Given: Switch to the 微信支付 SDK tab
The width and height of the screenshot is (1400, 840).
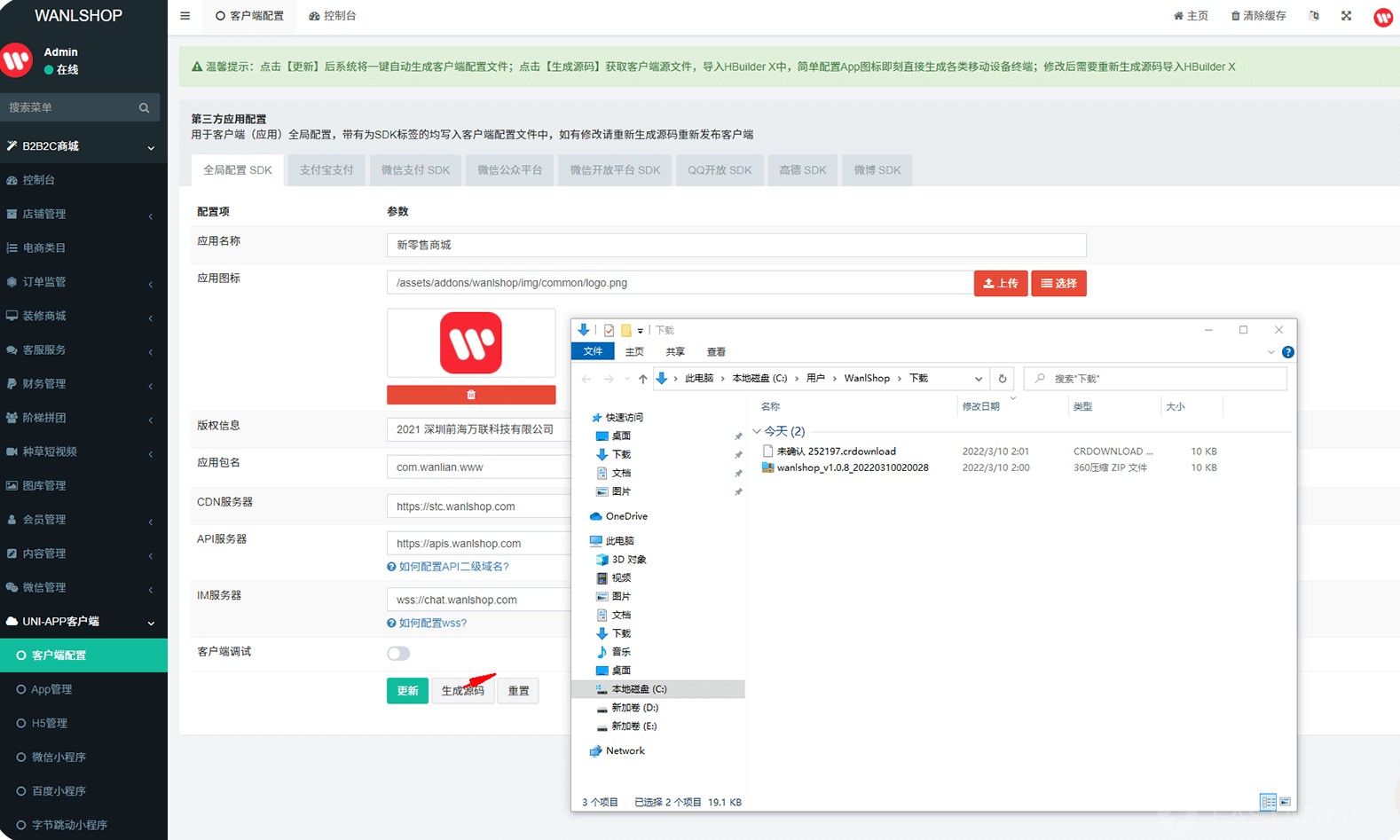Looking at the screenshot, I should [415, 170].
